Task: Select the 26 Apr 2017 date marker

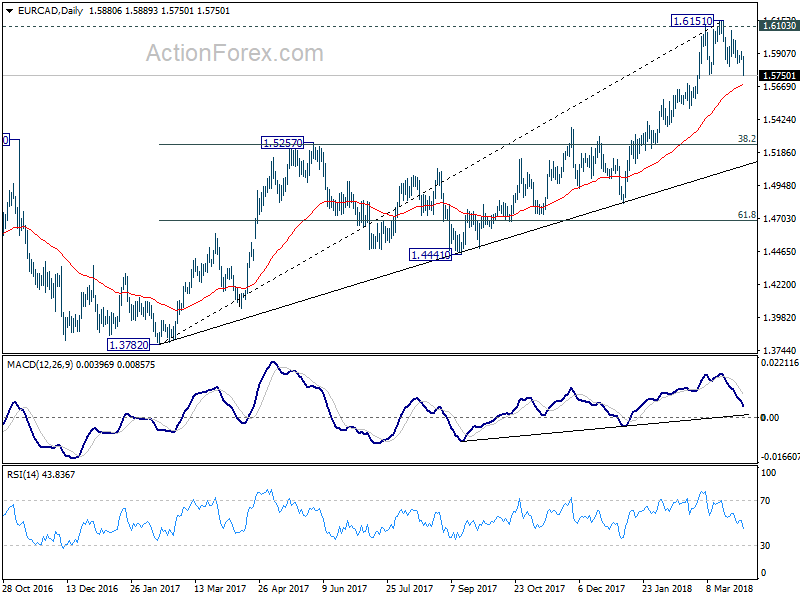Action: point(284,588)
